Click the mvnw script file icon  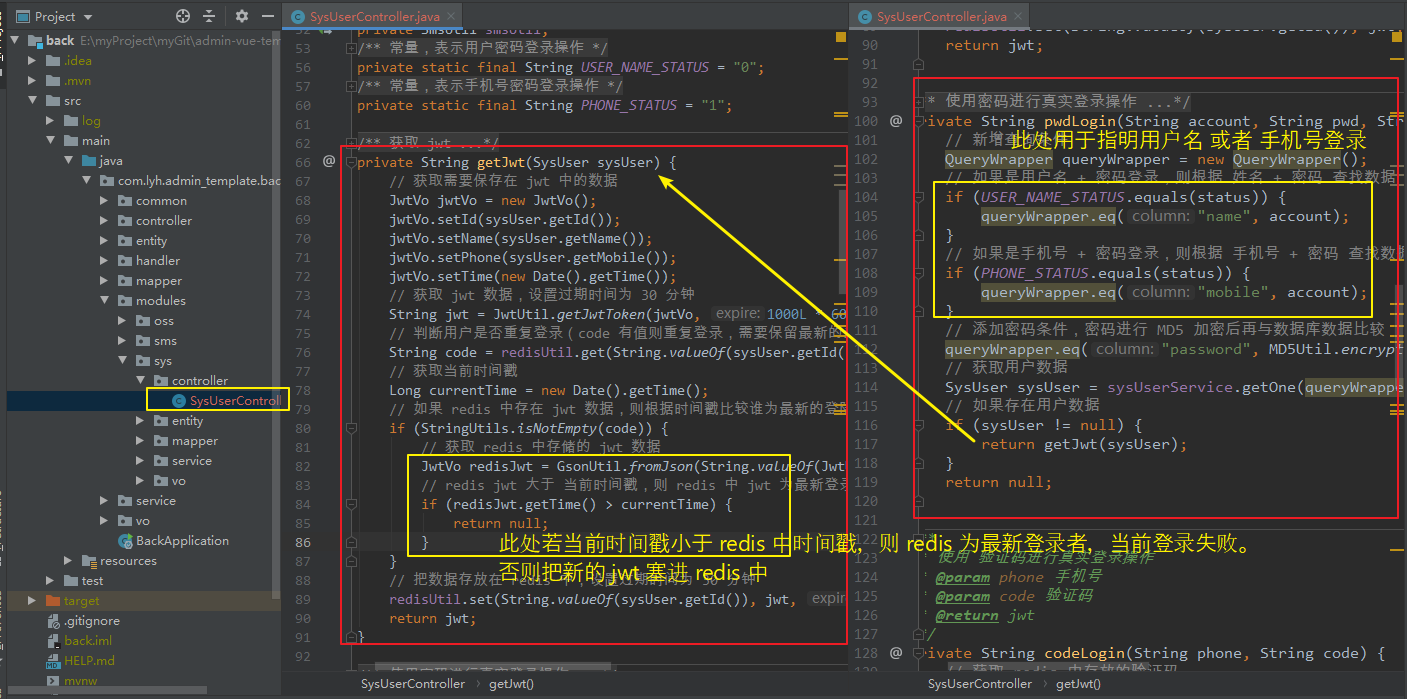[x=53, y=680]
